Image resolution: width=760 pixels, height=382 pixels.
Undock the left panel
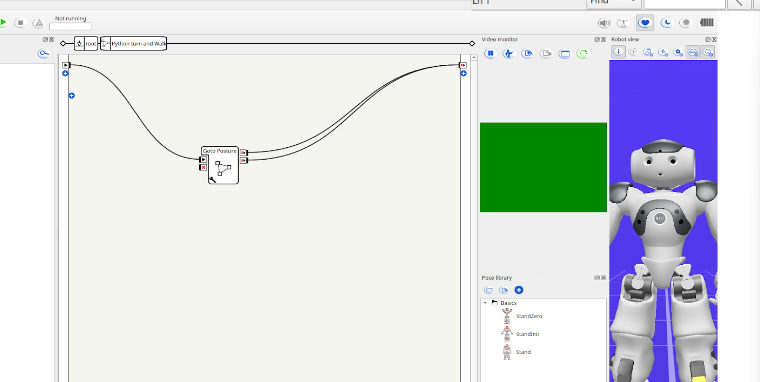pyautogui.click(x=46, y=39)
